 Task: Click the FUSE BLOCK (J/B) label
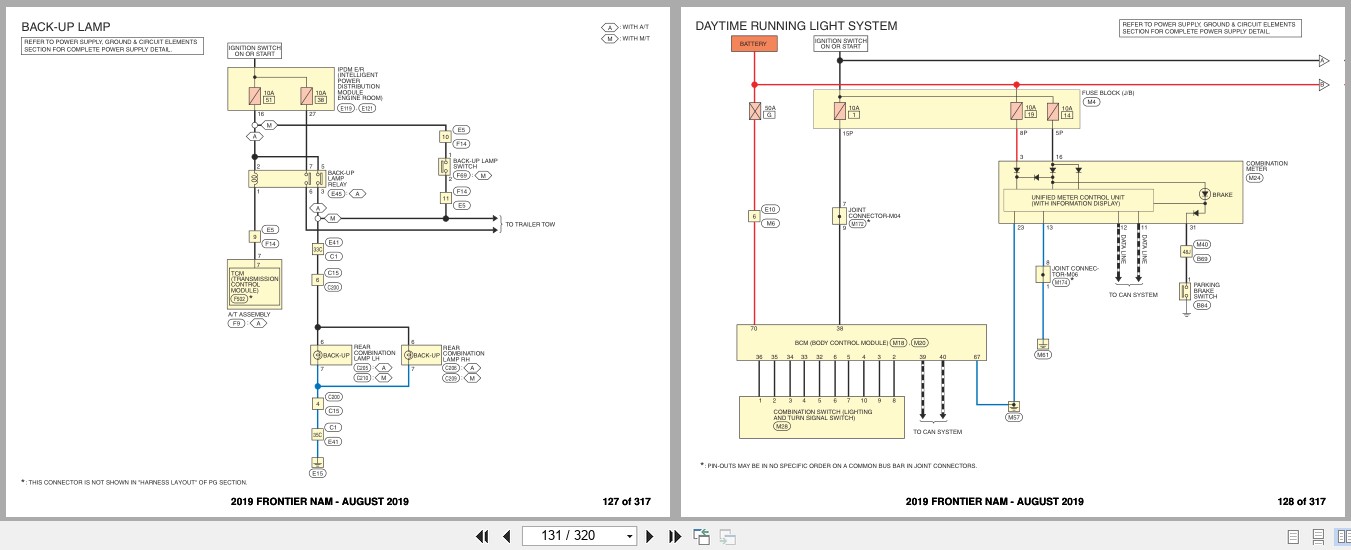click(x=1107, y=92)
